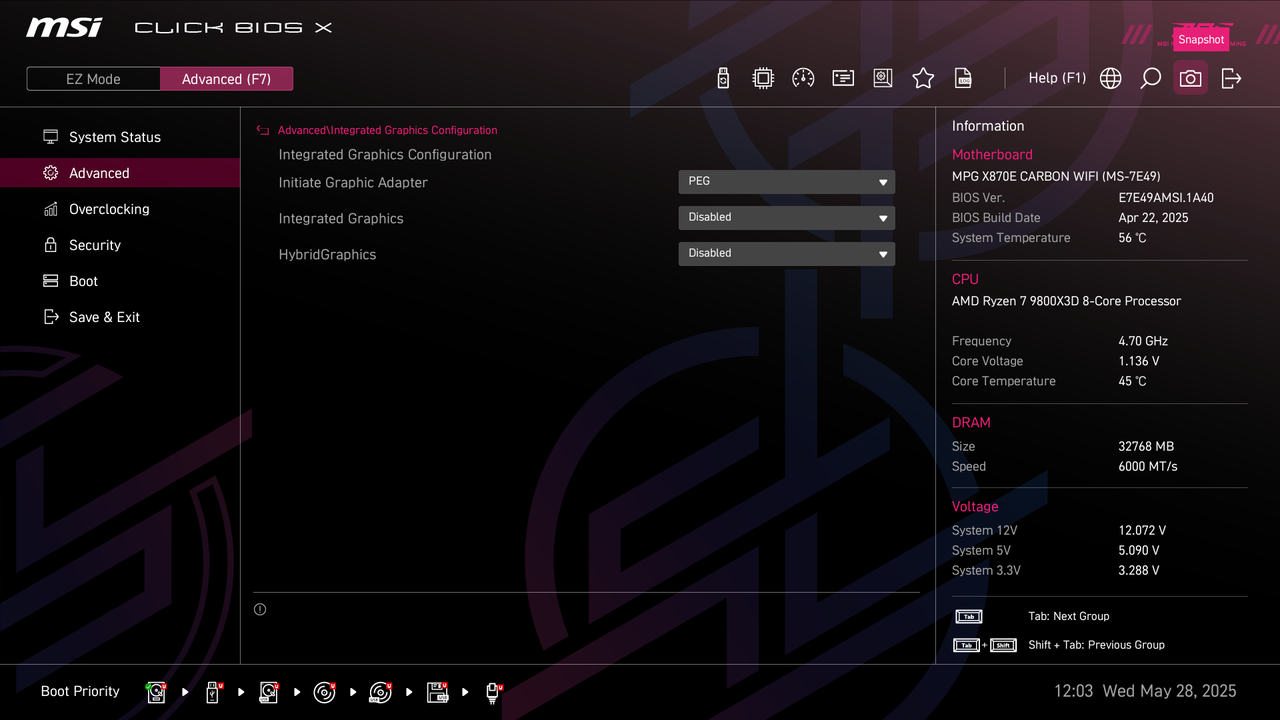This screenshot has height=720, width=1280.
Task: Click the clock showing 12:03 Wed May 28, 2025
Action: (x=1145, y=691)
